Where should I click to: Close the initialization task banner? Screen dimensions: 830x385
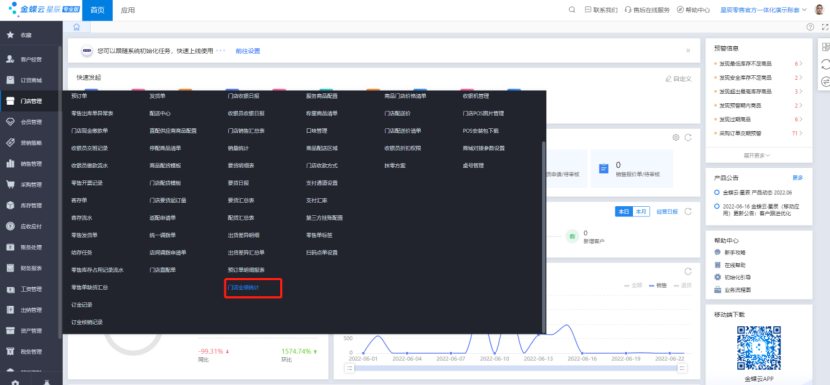coord(688,51)
